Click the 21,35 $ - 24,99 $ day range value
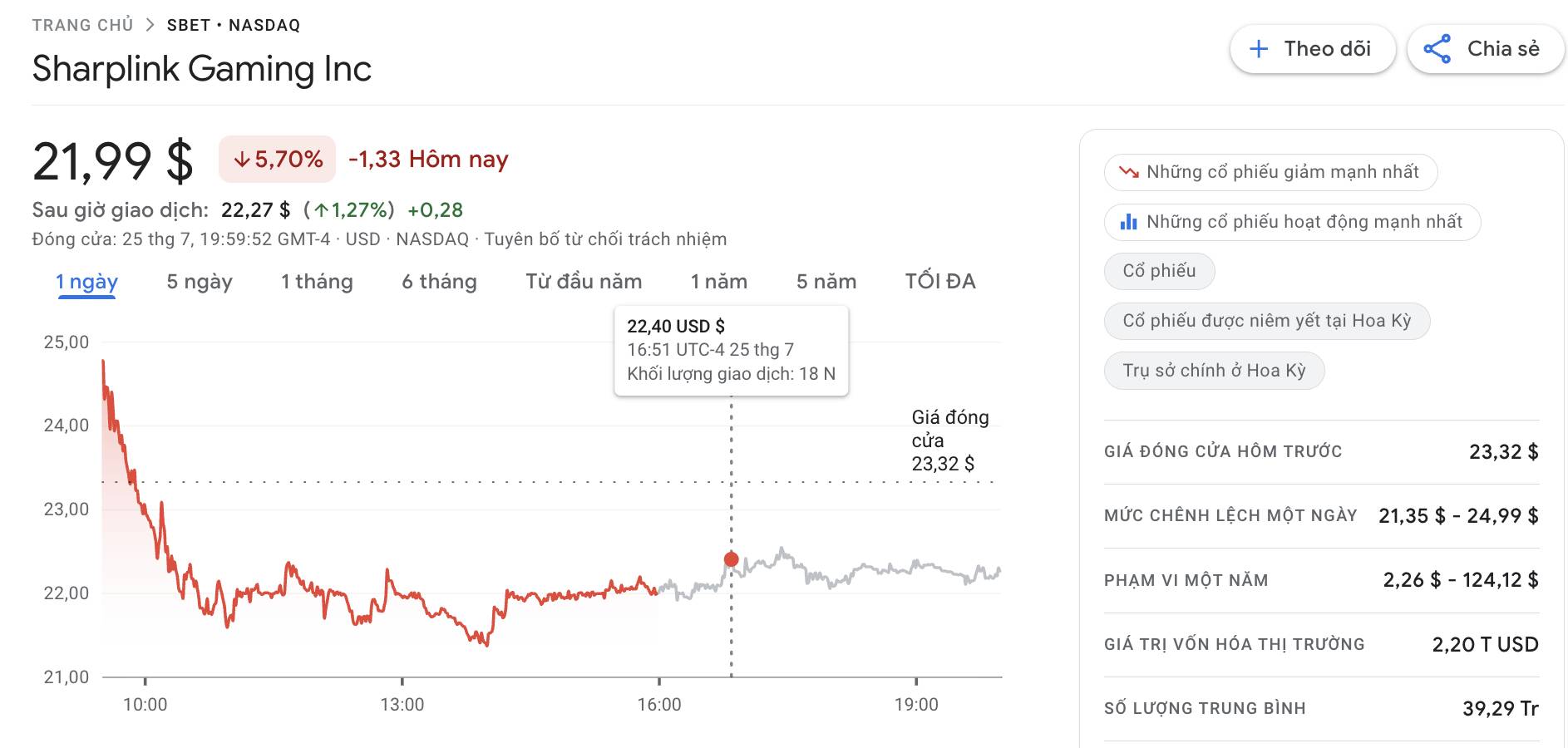Screen dimensions: 1568x748 1458,516
